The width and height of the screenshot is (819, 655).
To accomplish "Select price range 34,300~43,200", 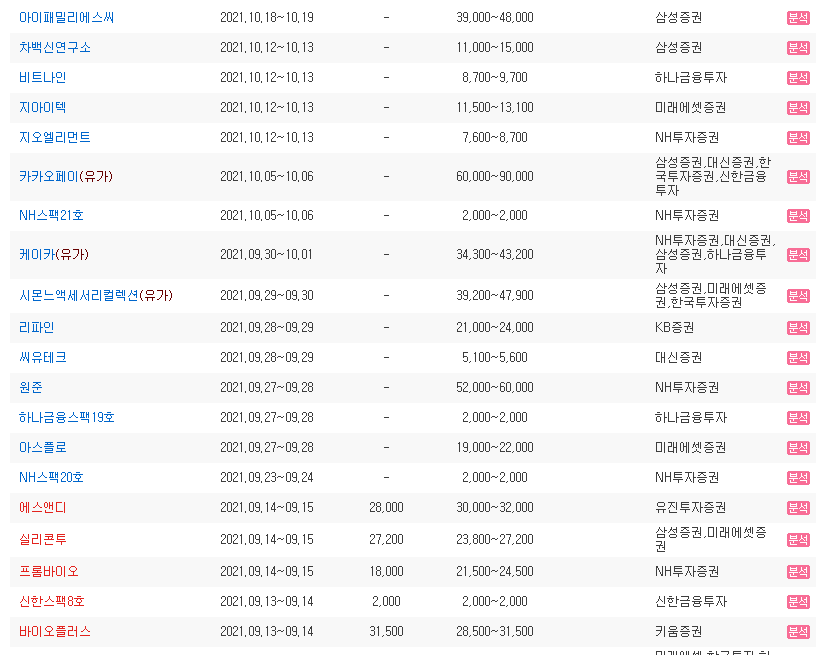I will (x=495, y=254).
